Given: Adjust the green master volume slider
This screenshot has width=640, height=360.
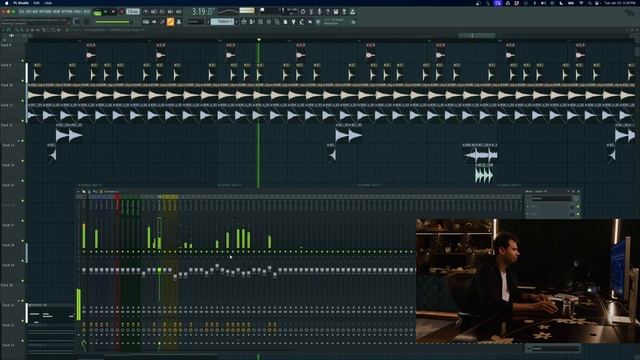Looking at the screenshot, I should (x=113, y=22).
